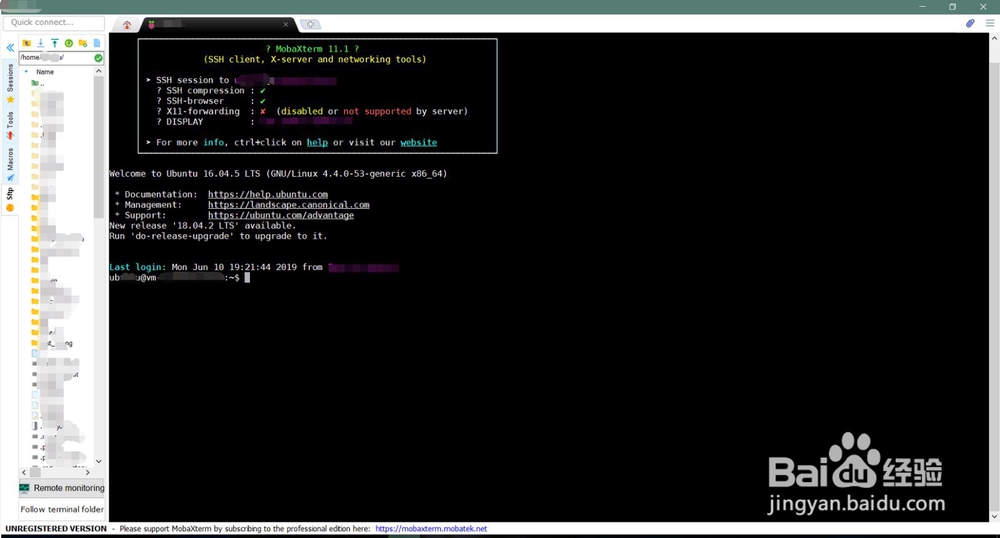Close the SSH session tab

tap(286, 24)
